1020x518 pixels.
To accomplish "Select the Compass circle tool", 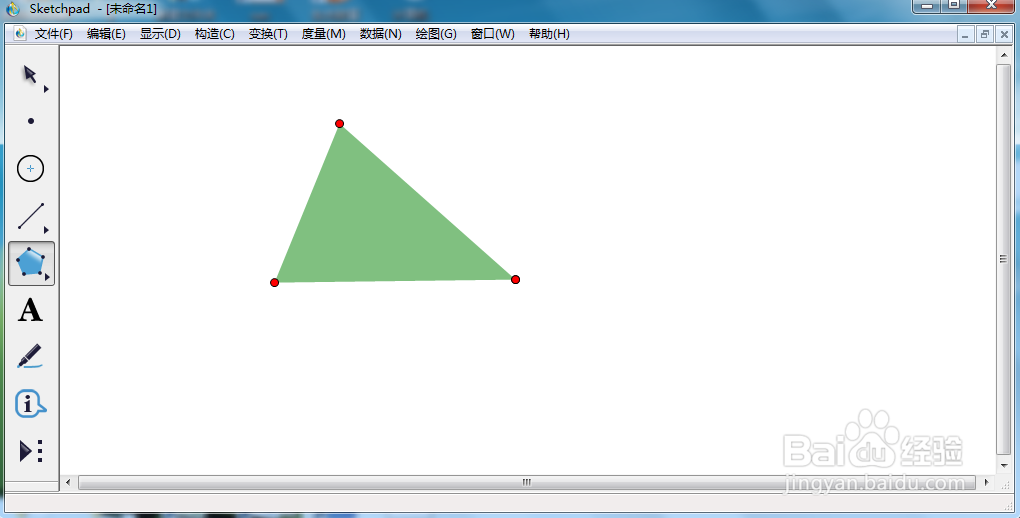I will tap(31, 169).
